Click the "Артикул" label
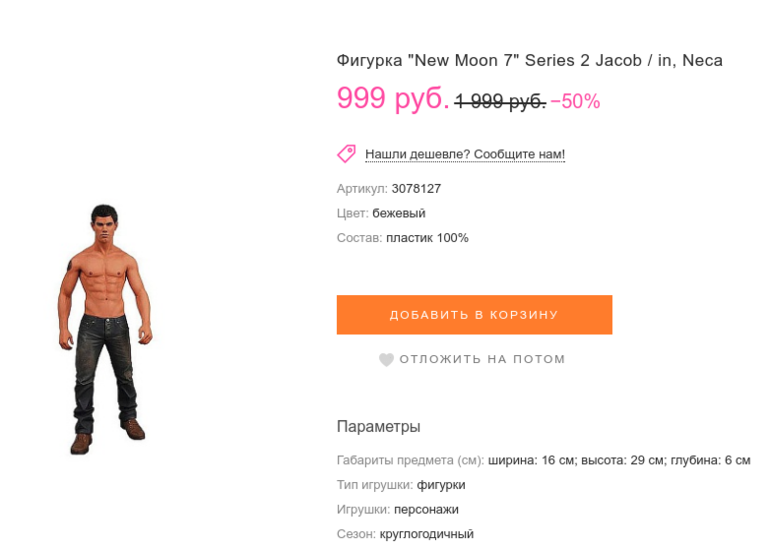The width and height of the screenshot is (770, 549). [362, 188]
